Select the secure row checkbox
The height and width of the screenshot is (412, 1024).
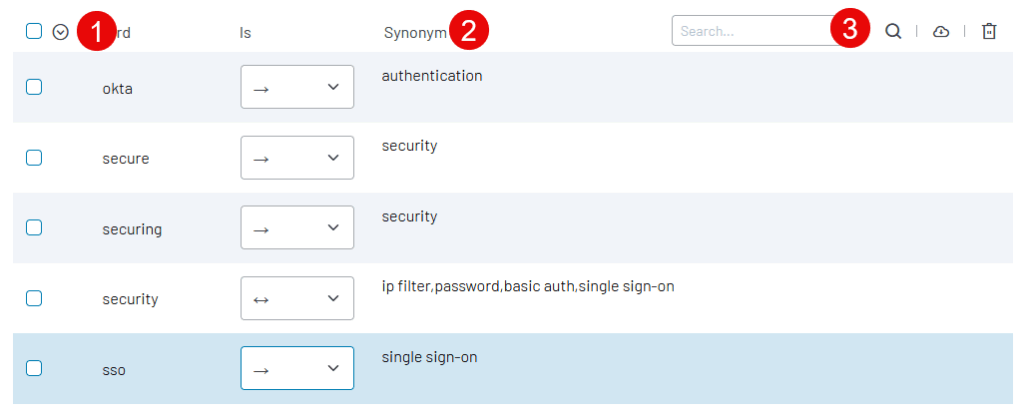[34, 157]
